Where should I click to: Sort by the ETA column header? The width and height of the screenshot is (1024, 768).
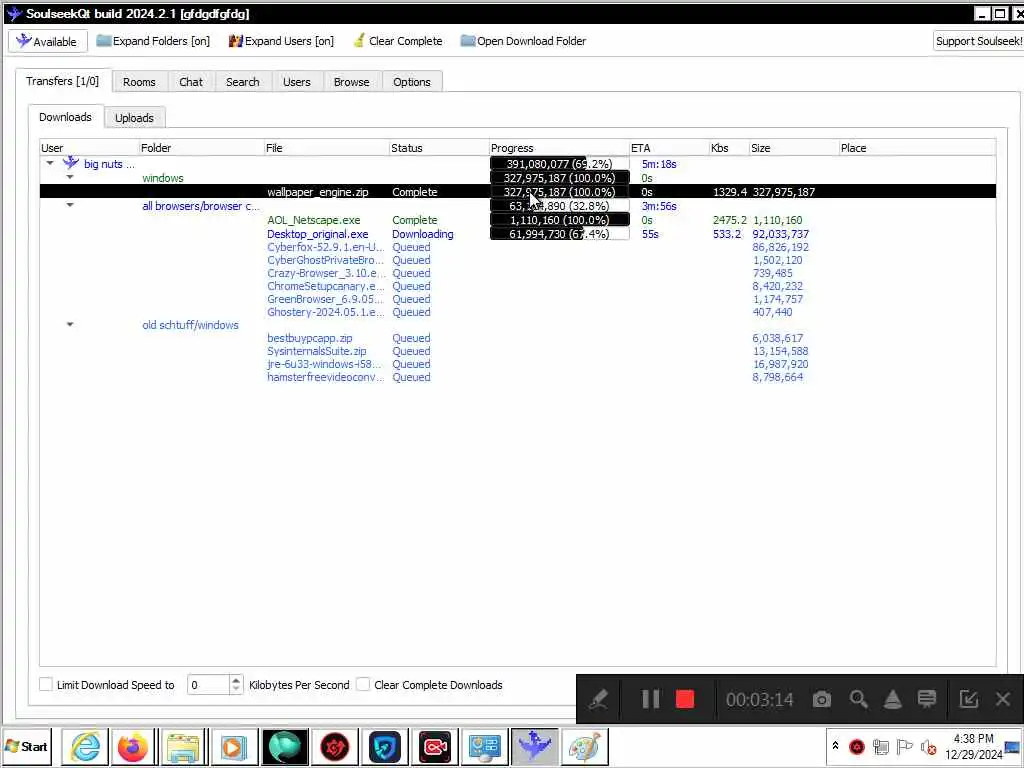[669, 148]
